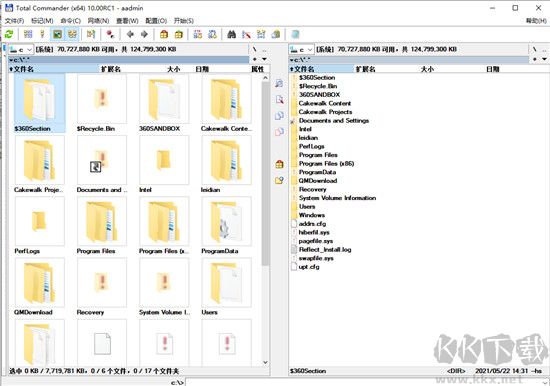Click the pack files gift box icon
This screenshot has width=550, height=386.
[x=164, y=34]
